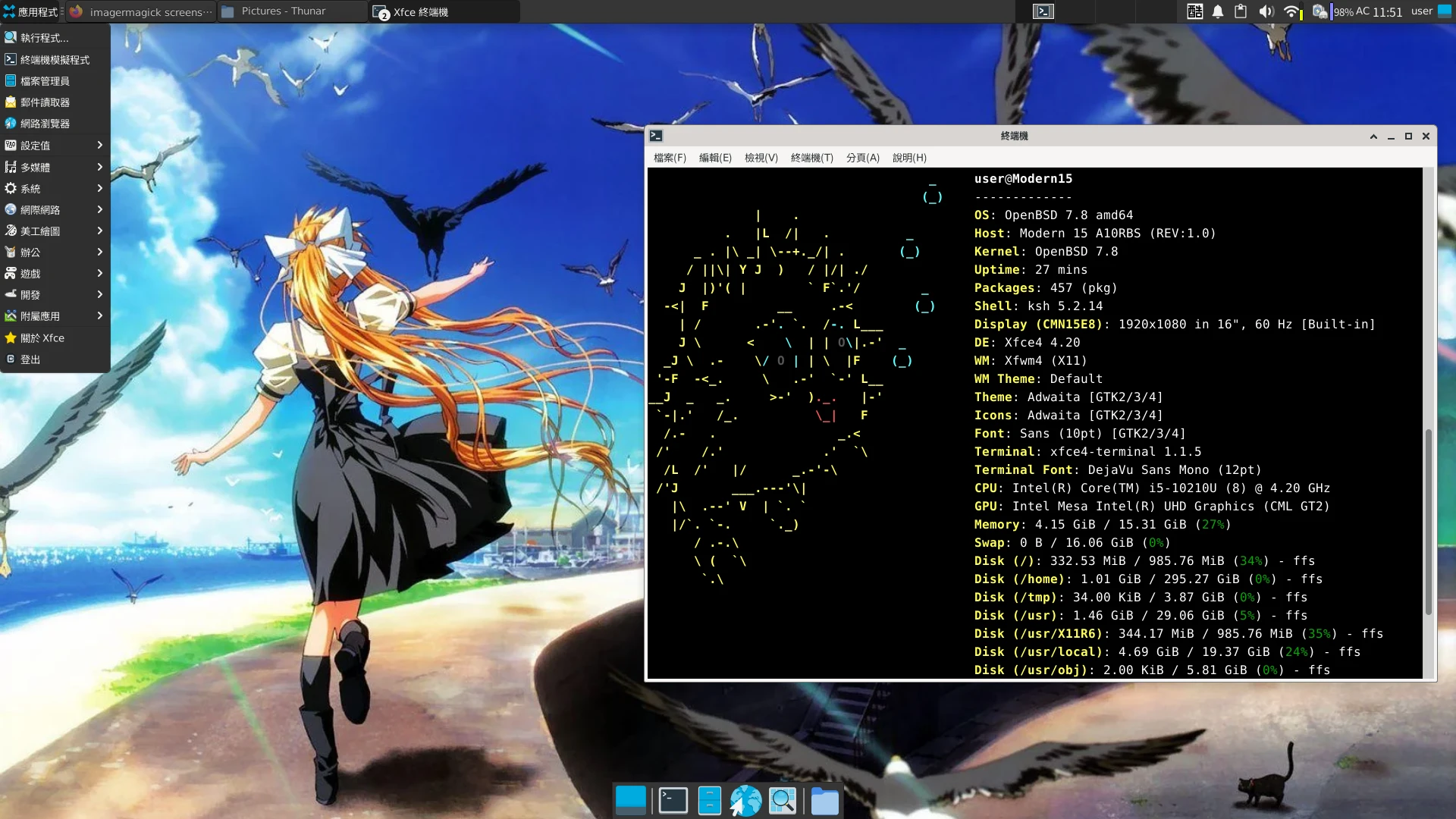
Task: Open the home folder from the dock
Action: coord(824,800)
